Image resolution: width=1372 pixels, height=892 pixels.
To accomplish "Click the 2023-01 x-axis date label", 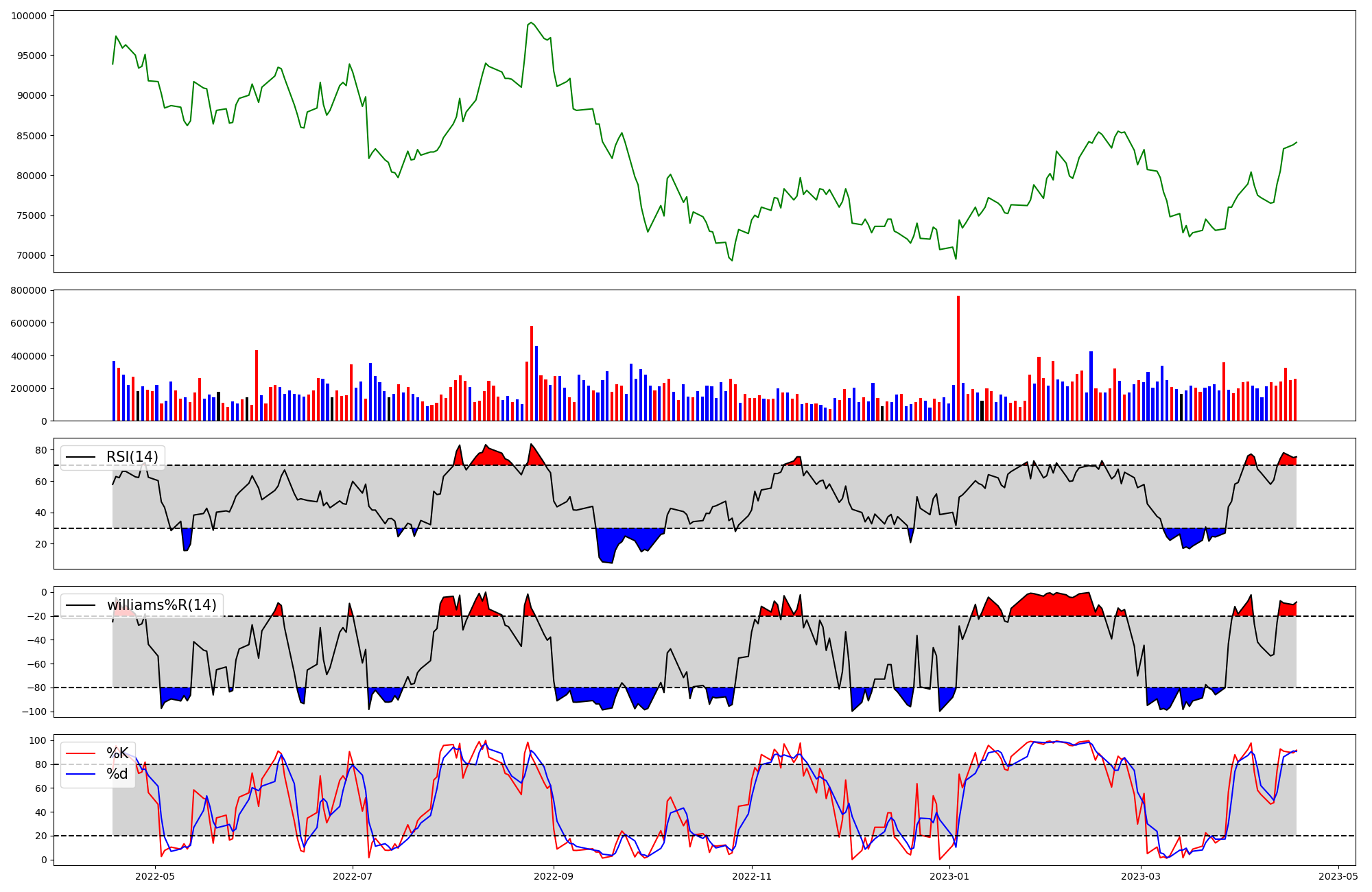I will coord(949,876).
